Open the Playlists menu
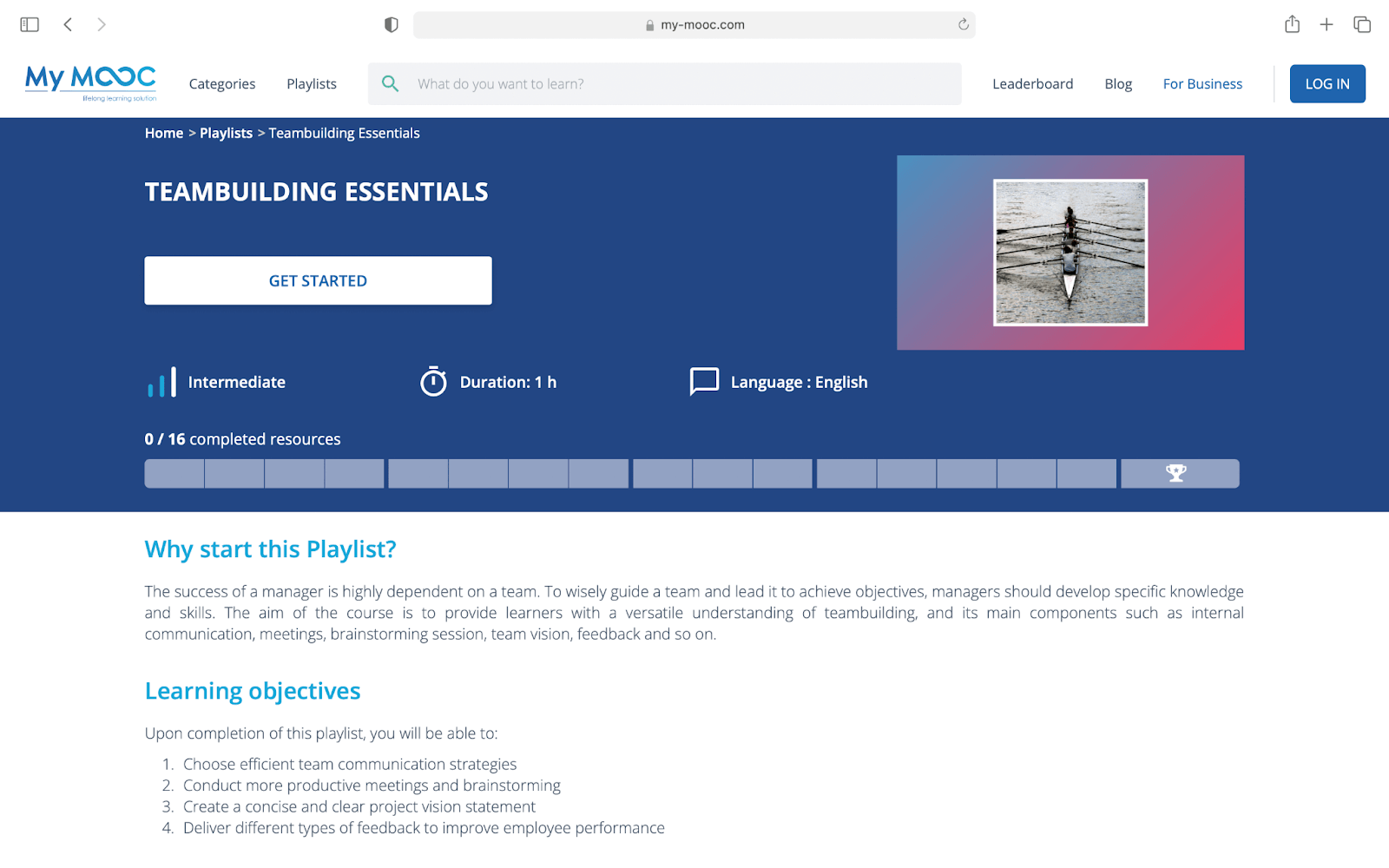 pos(312,84)
